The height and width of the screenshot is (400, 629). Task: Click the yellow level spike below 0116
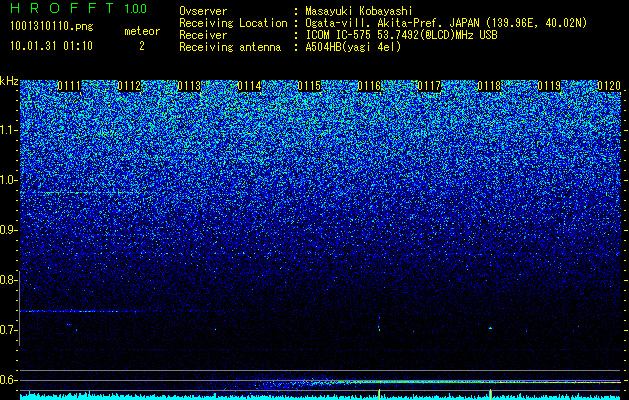tap(379, 394)
